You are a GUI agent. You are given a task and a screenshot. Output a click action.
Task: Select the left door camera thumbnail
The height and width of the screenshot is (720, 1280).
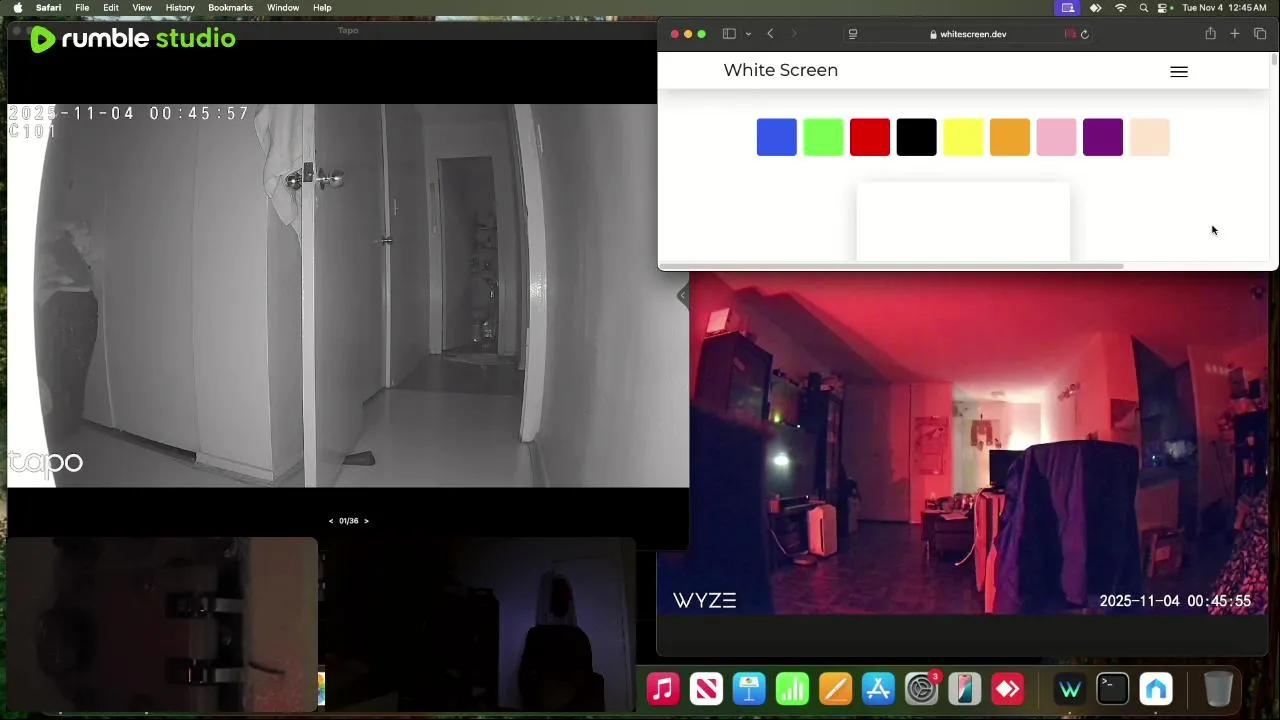point(163,624)
